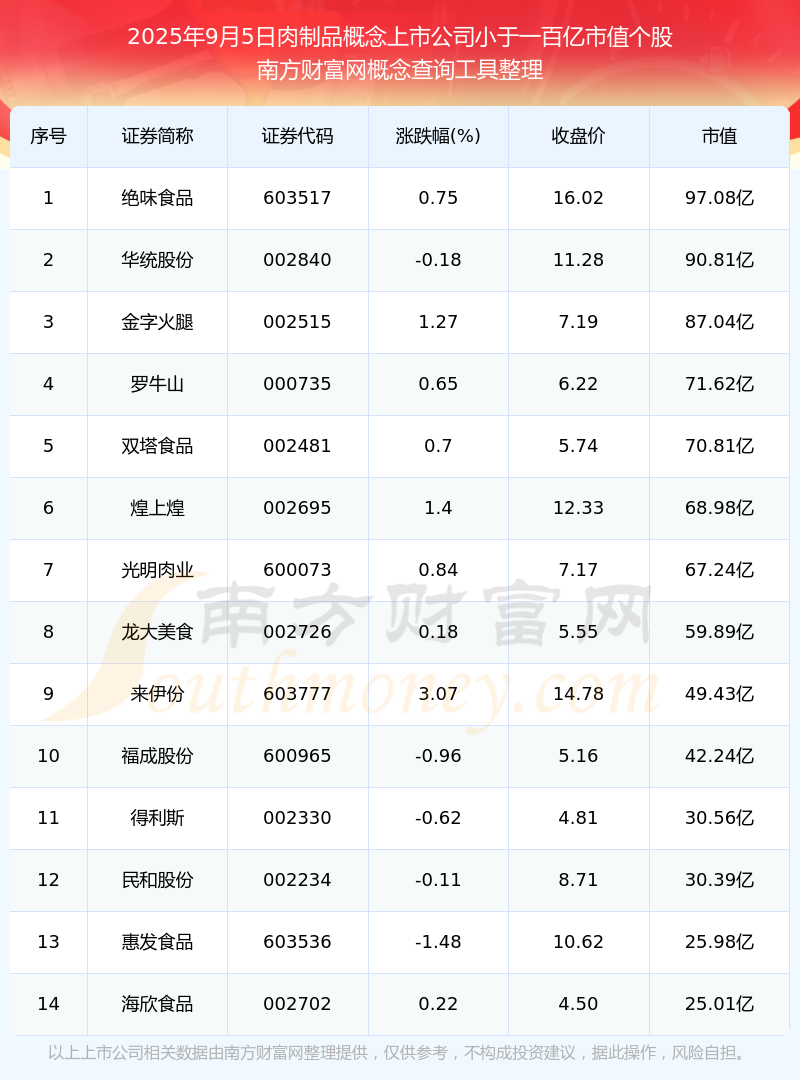Select stock name 绝味食品
Viewport: 800px width, 1080px height.
coord(157,198)
